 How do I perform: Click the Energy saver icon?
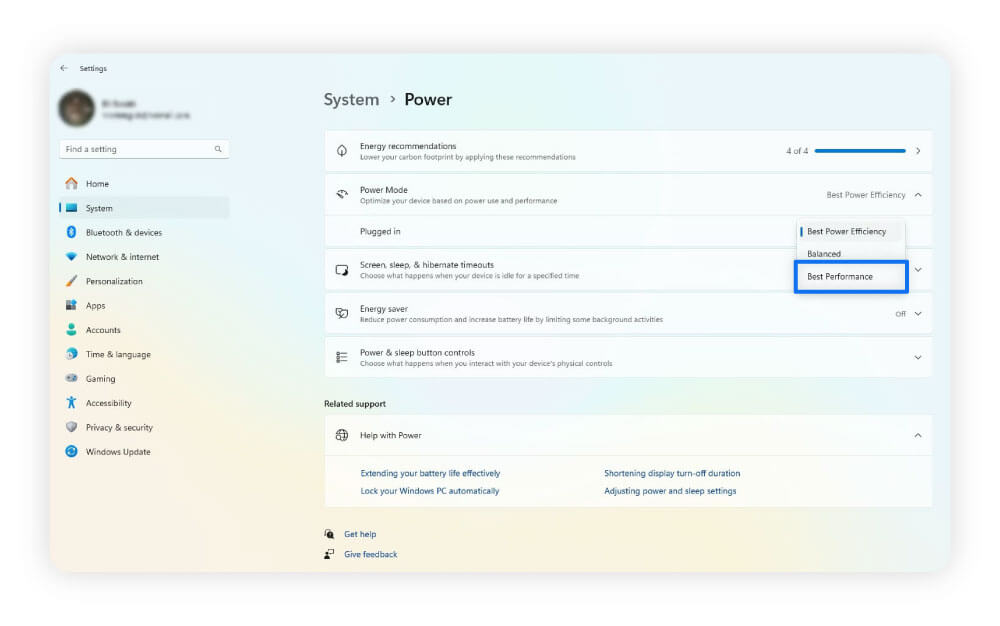tap(342, 313)
